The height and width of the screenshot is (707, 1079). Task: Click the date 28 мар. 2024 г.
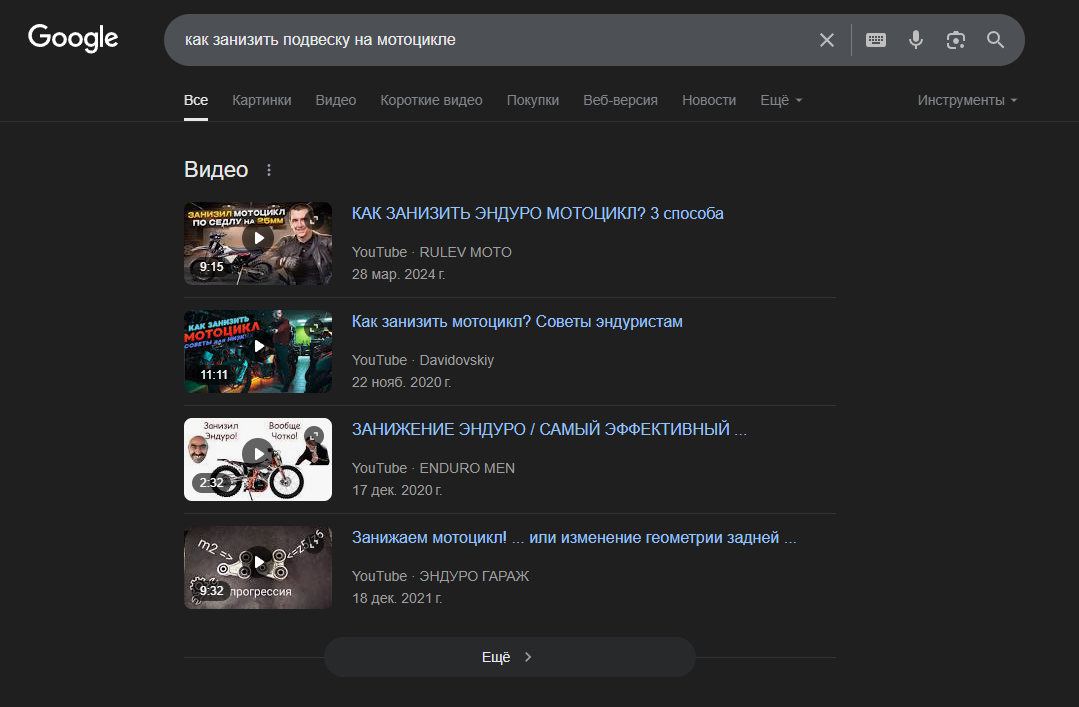pos(398,275)
